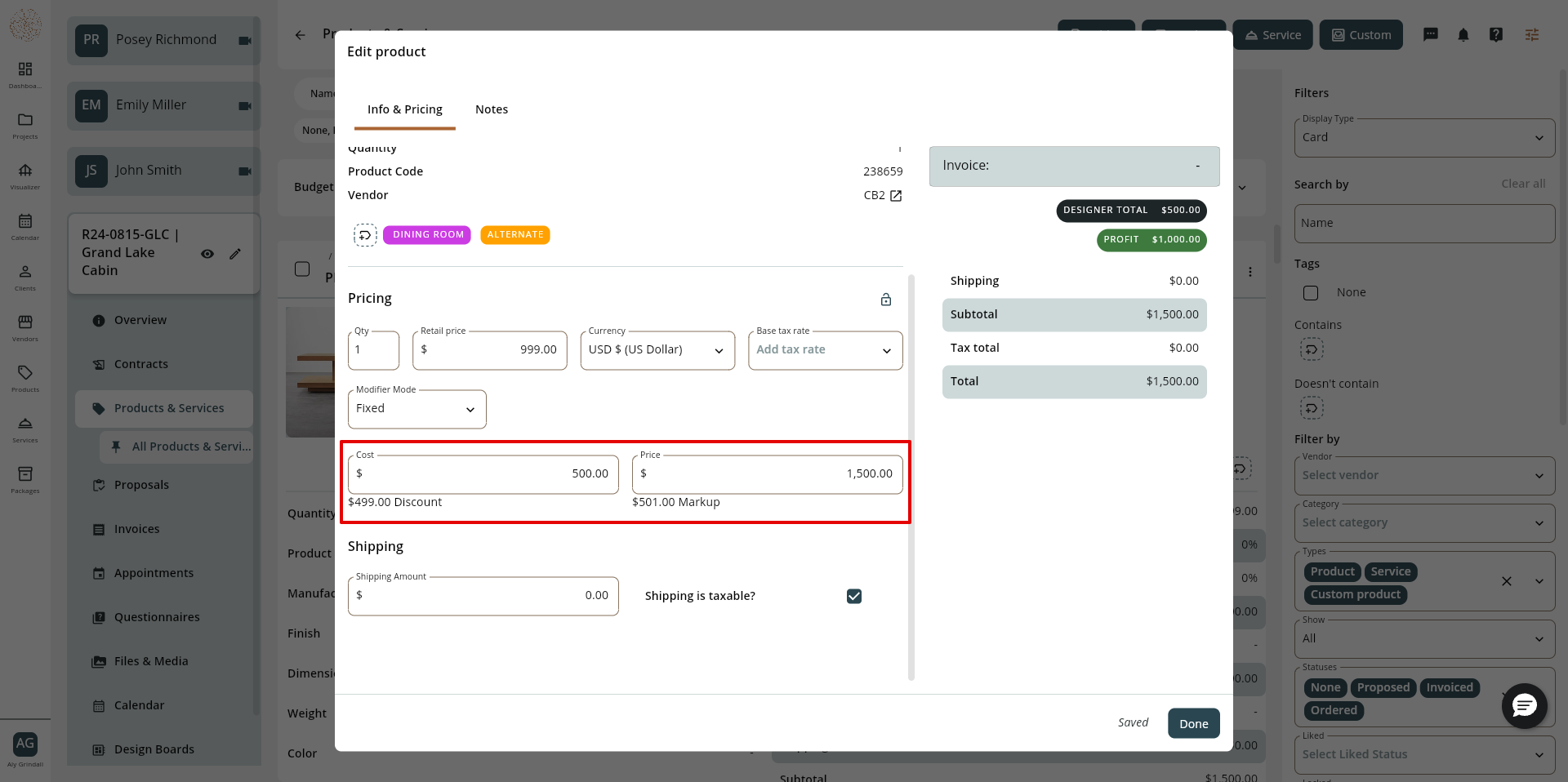This screenshot has height=782, width=1568.
Task: Open the Display Type Card dropdown
Action: tap(1424, 138)
